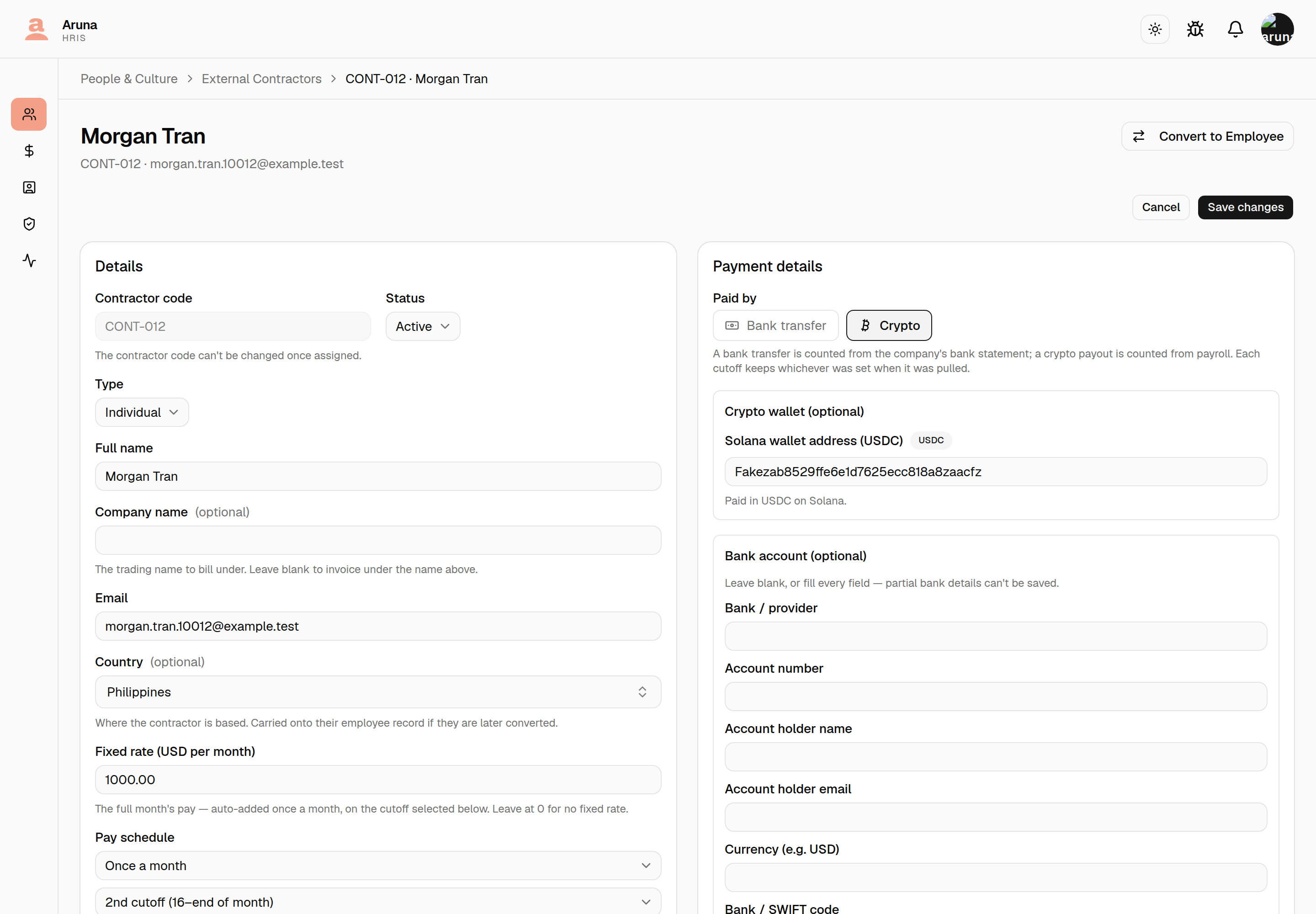Click the Account holder email field
The width and height of the screenshot is (1316, 914).
coord(995,817)
